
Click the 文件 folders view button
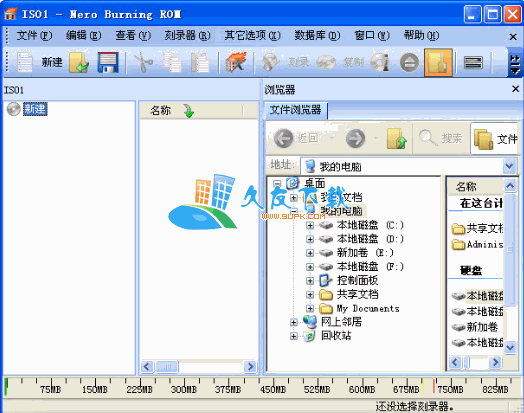point(495,138)
